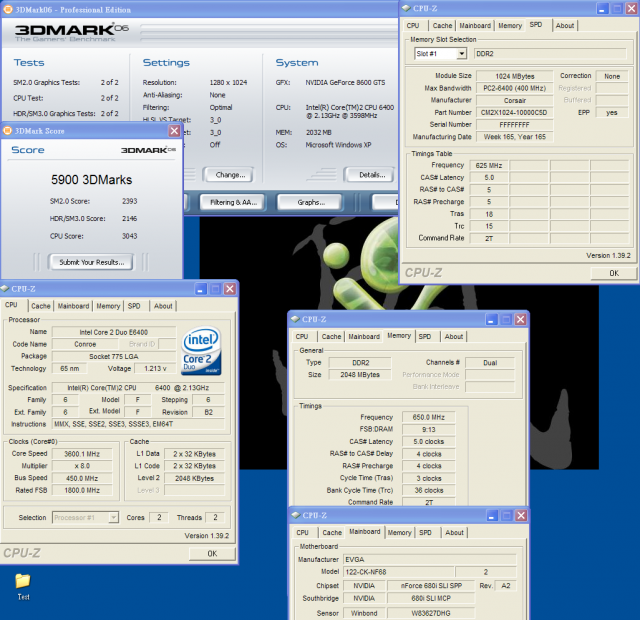640x620 pixels.
Task: Open SPD tab in CPU-Z processor window
Action: (x=134, y=306)
